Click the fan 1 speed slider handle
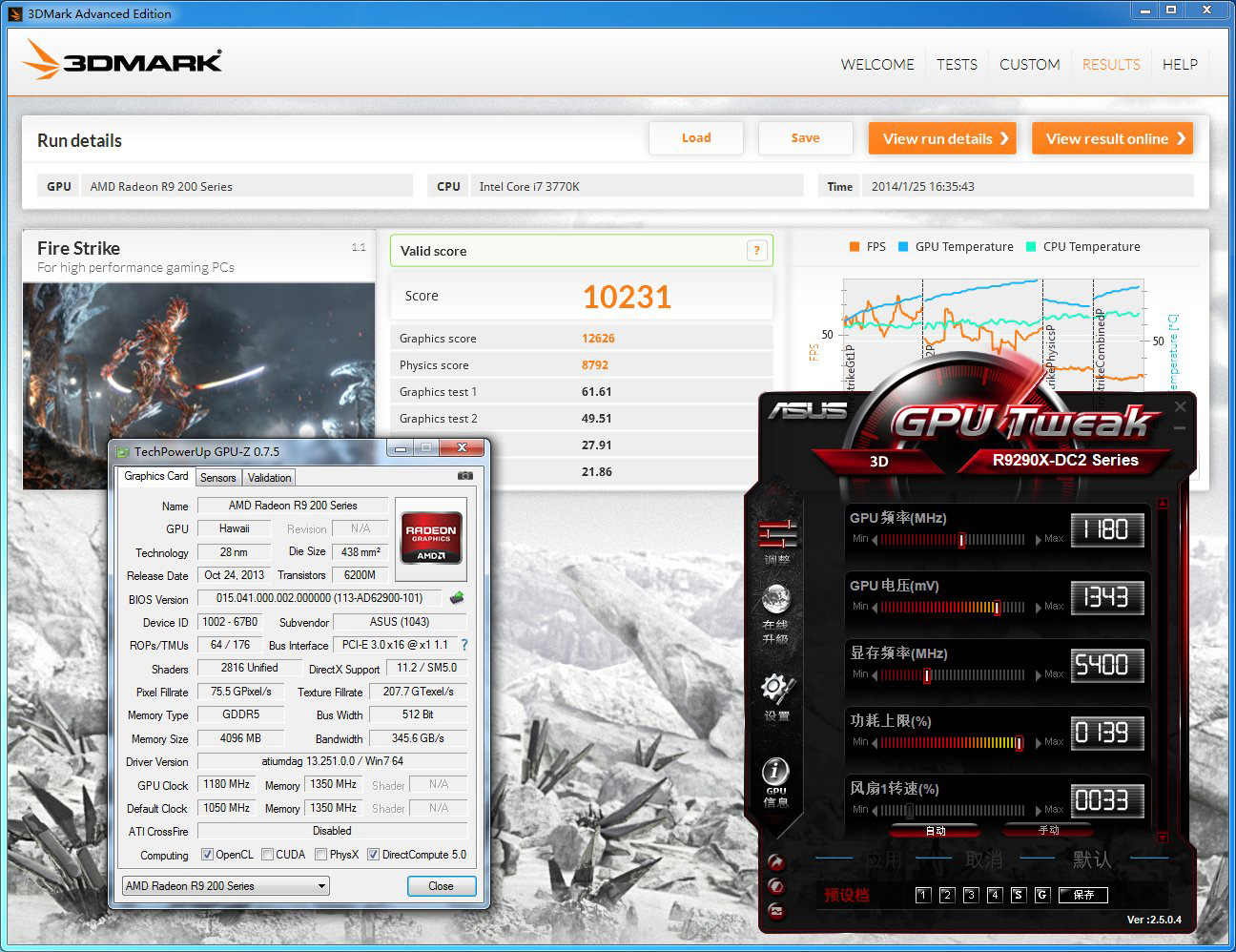This screenshot has height=952, width=1236. [x=910, y=810]
